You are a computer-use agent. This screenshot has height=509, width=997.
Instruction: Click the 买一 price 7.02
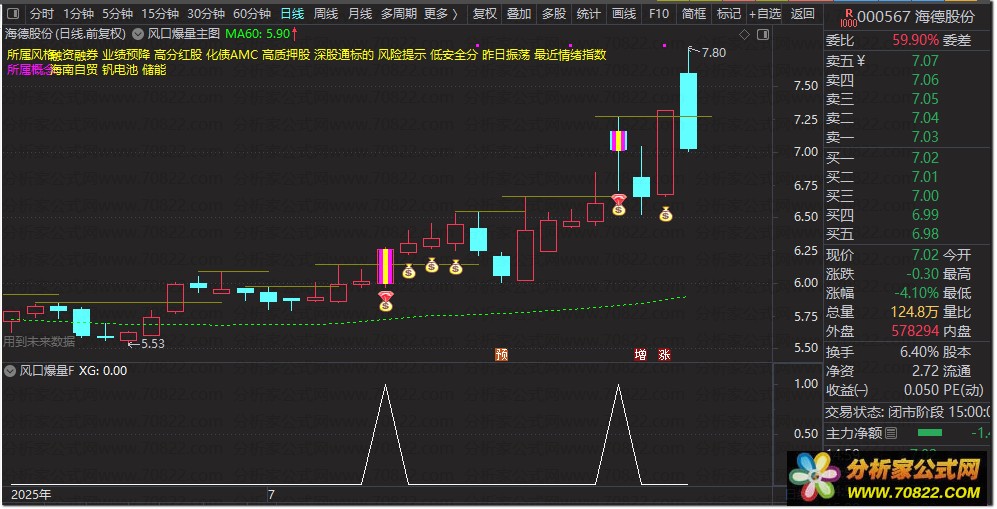click(925, 158)
